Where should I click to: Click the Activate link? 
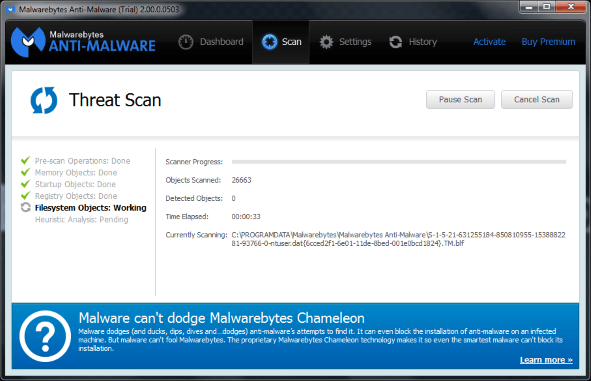(489, 42)
